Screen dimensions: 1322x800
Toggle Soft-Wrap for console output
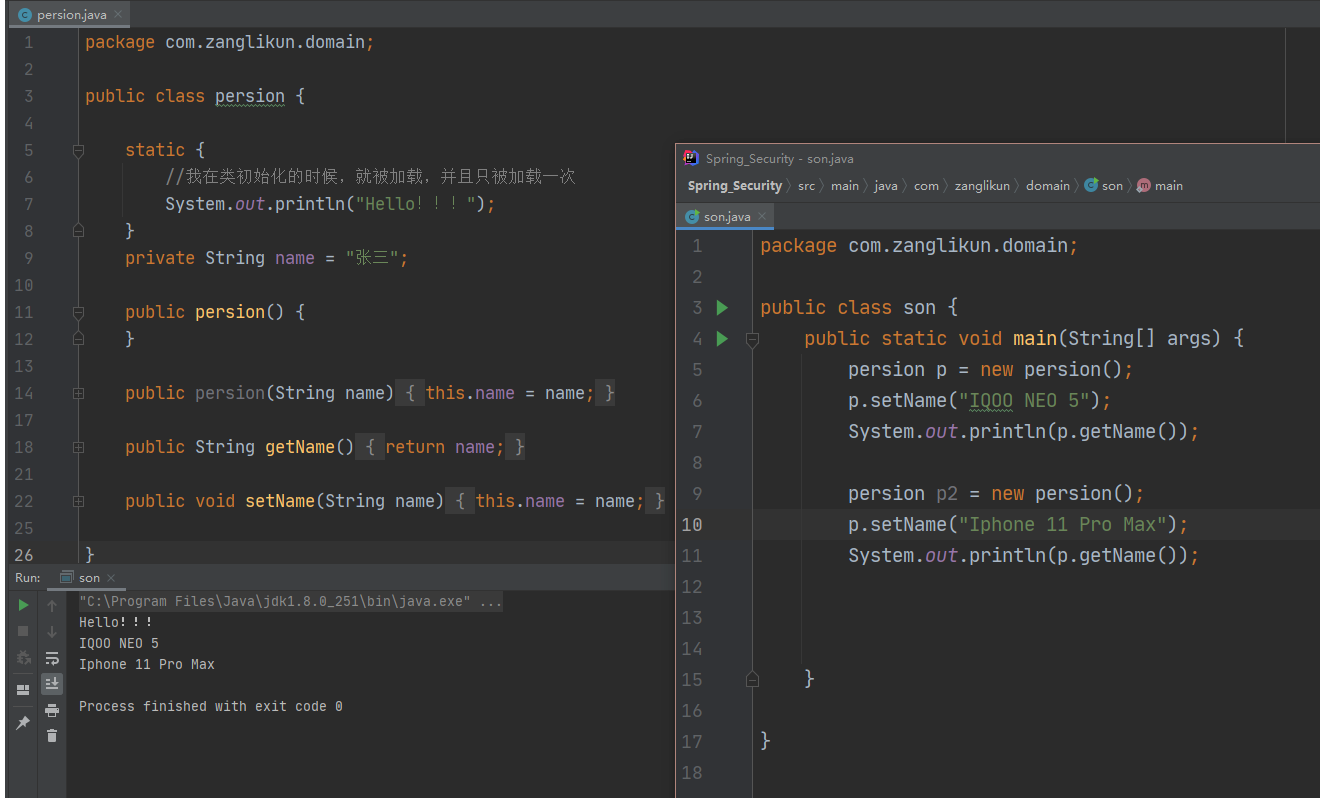[x=51, y=657]
